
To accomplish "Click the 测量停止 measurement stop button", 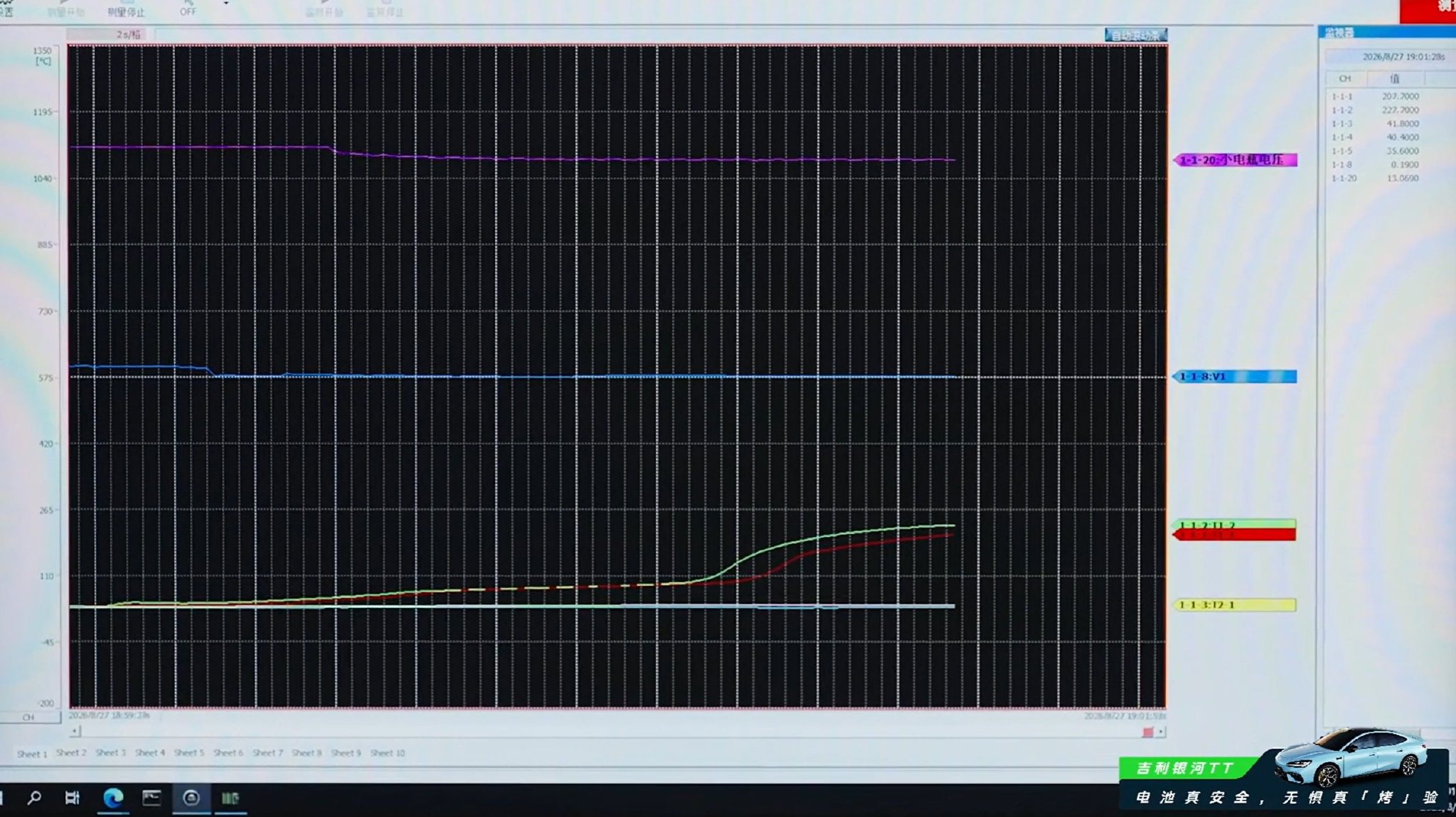I will 126,9.
